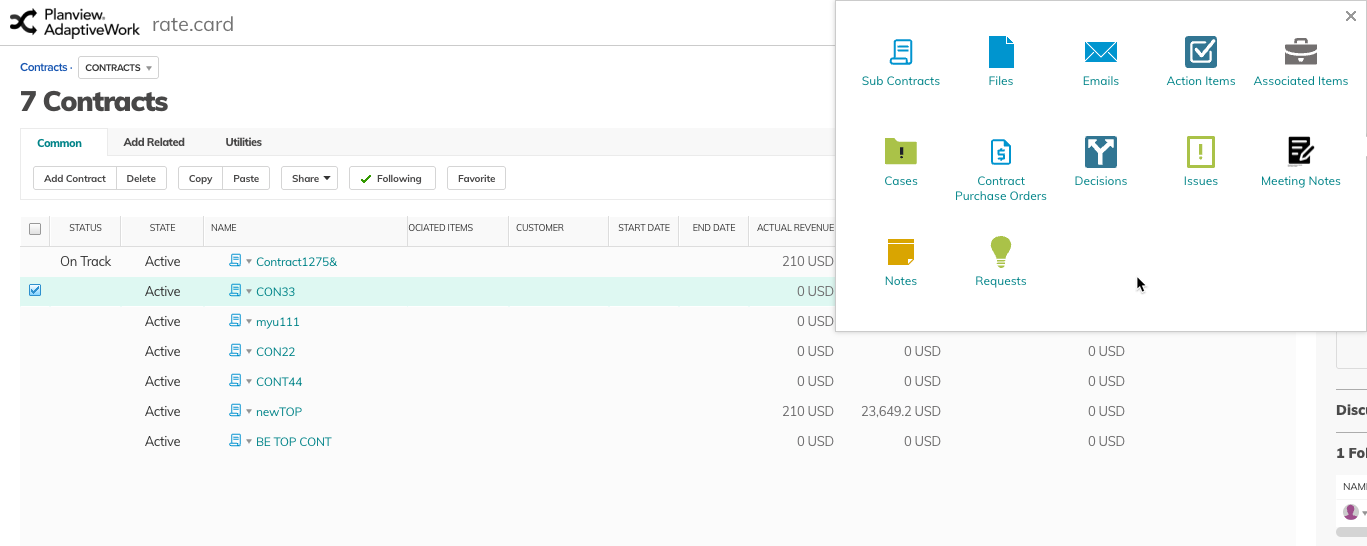
Task: Expand the menu arrow next to Contract1275&
Action: pyautogui.click(x=249, y=262)
